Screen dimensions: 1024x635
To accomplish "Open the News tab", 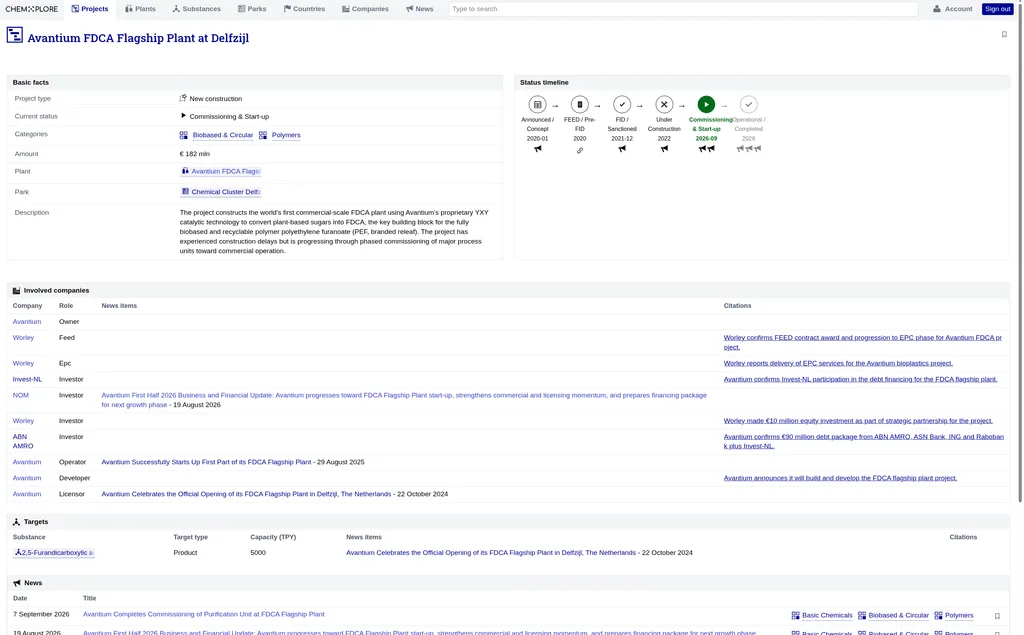I will pos(419,9).
